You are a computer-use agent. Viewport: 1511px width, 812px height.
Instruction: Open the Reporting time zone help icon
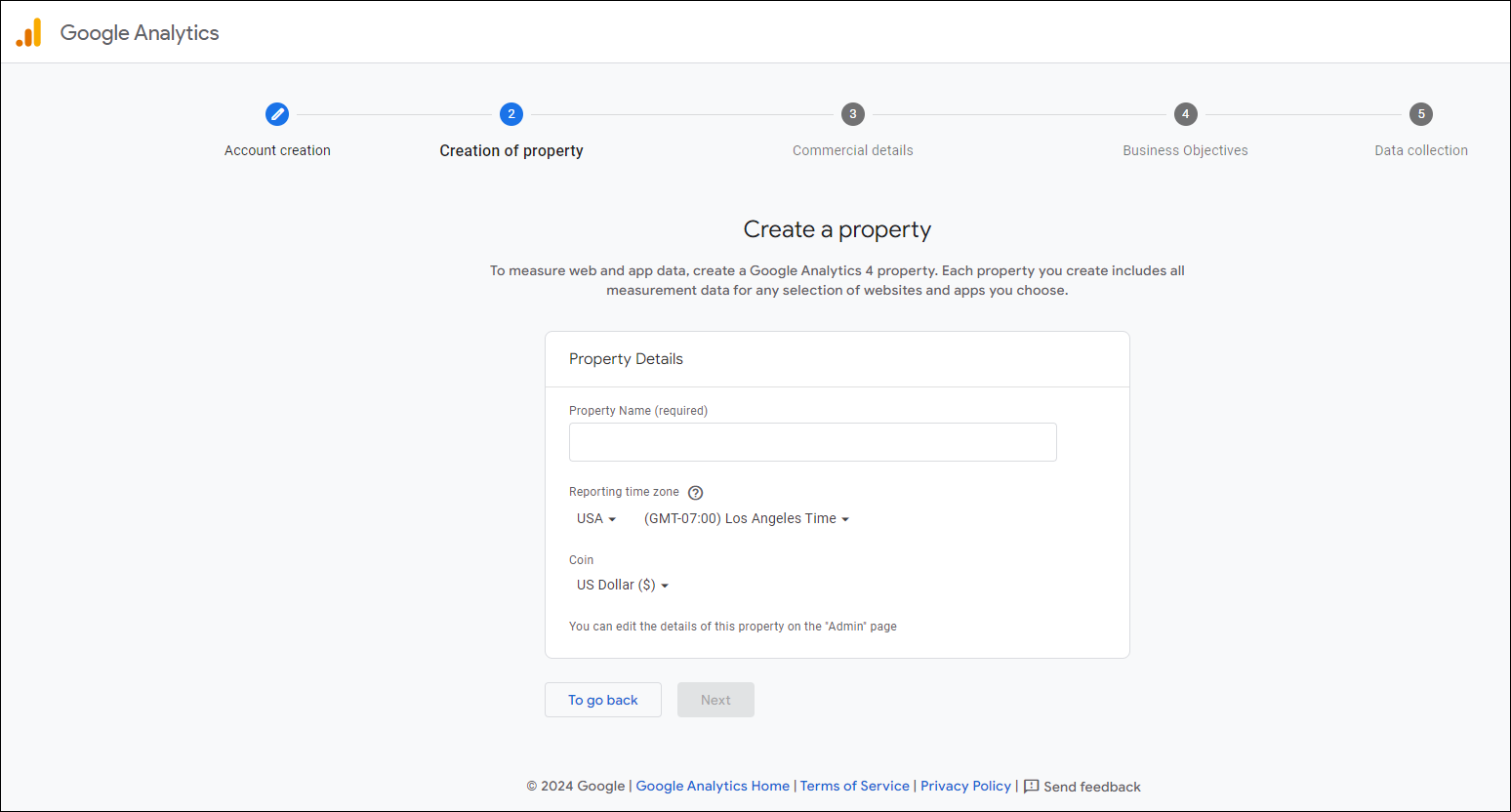tap(695, 493)
